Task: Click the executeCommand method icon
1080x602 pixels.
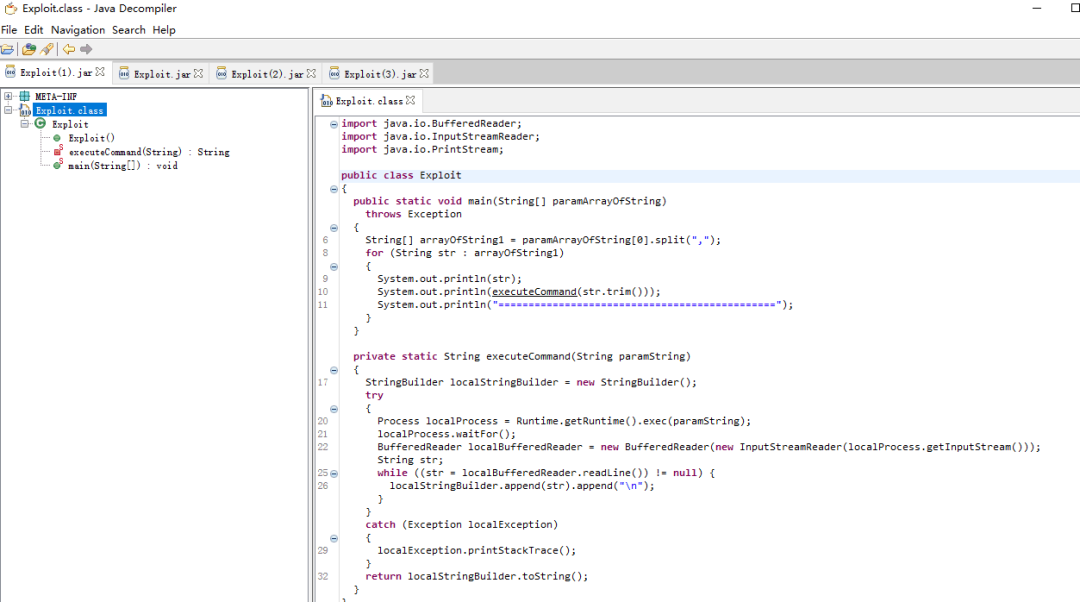Action: [58, 150]
